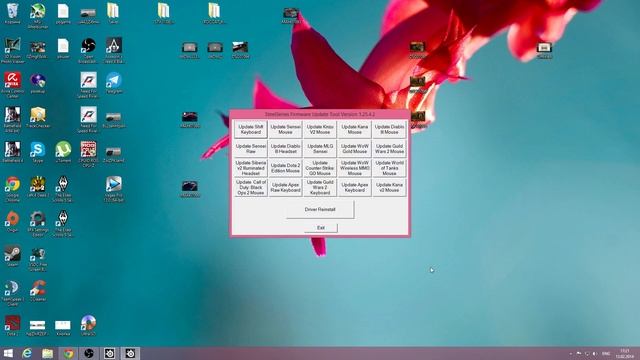Screen dimensions: 640x360
Task: Select the TraceChecker desktop icon
Action: 38,118
